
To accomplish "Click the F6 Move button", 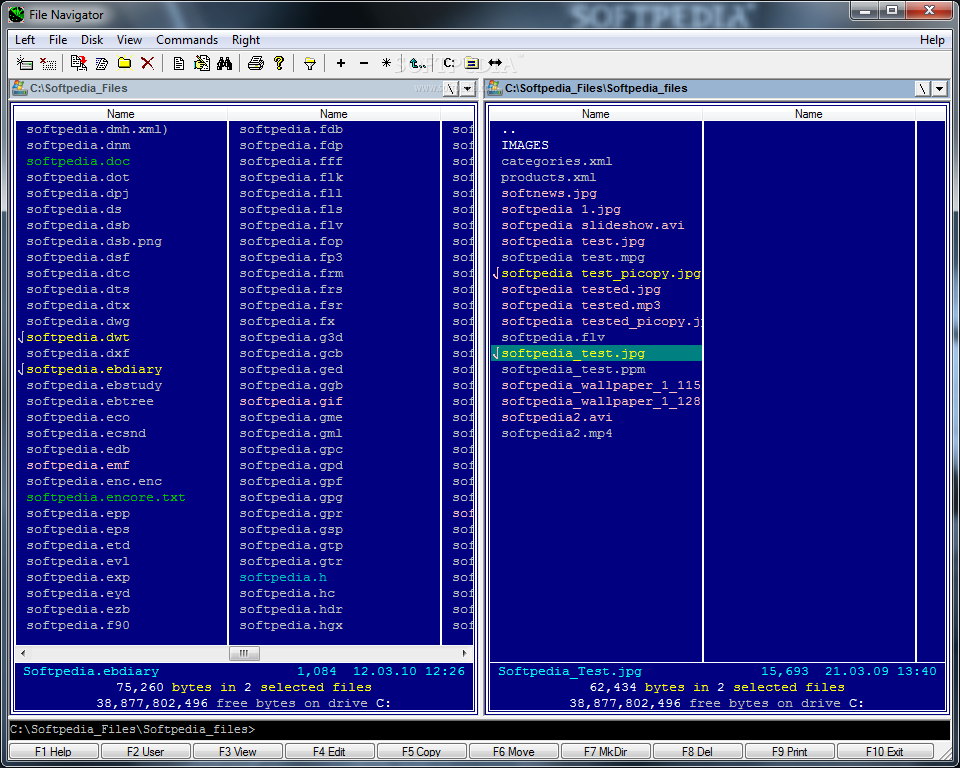I will click(x=514, y=751).
